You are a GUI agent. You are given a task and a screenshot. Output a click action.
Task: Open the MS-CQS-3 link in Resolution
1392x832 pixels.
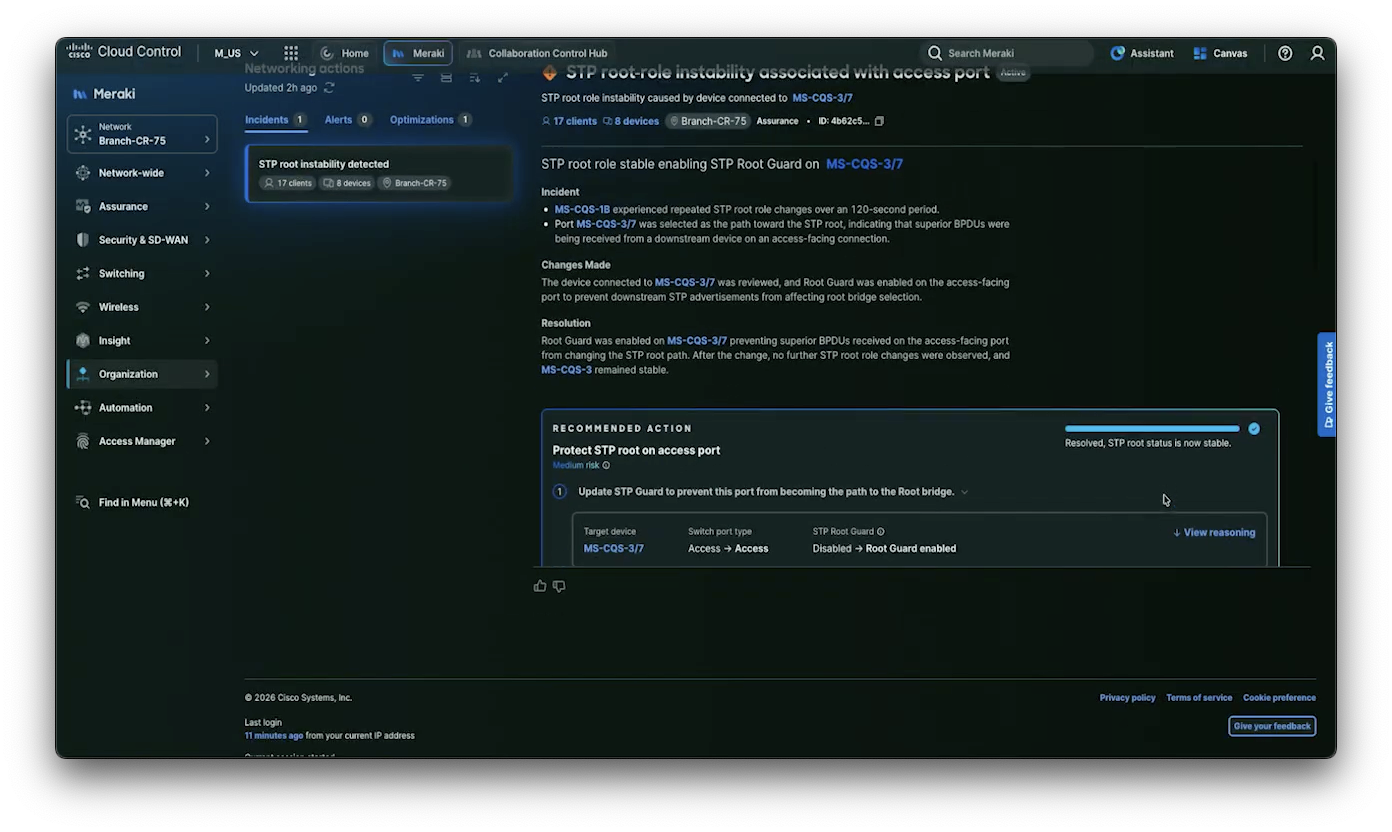click(566, 370)
